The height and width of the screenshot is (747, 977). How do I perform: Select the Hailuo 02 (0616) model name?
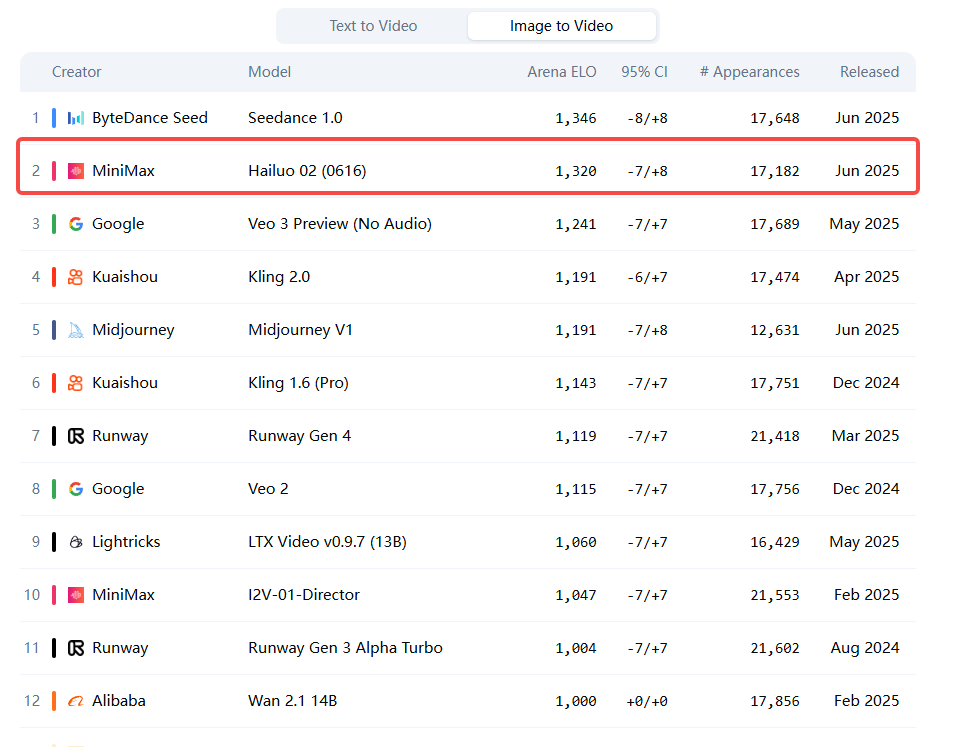pos(307,171)
